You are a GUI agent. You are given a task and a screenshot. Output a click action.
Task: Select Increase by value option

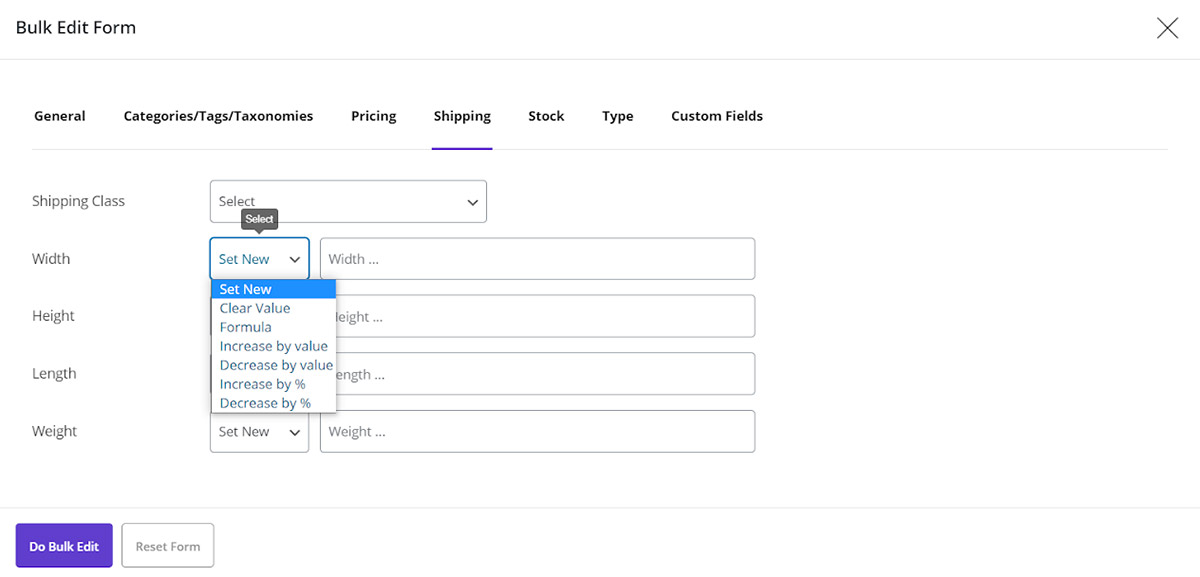pos(274,346)
